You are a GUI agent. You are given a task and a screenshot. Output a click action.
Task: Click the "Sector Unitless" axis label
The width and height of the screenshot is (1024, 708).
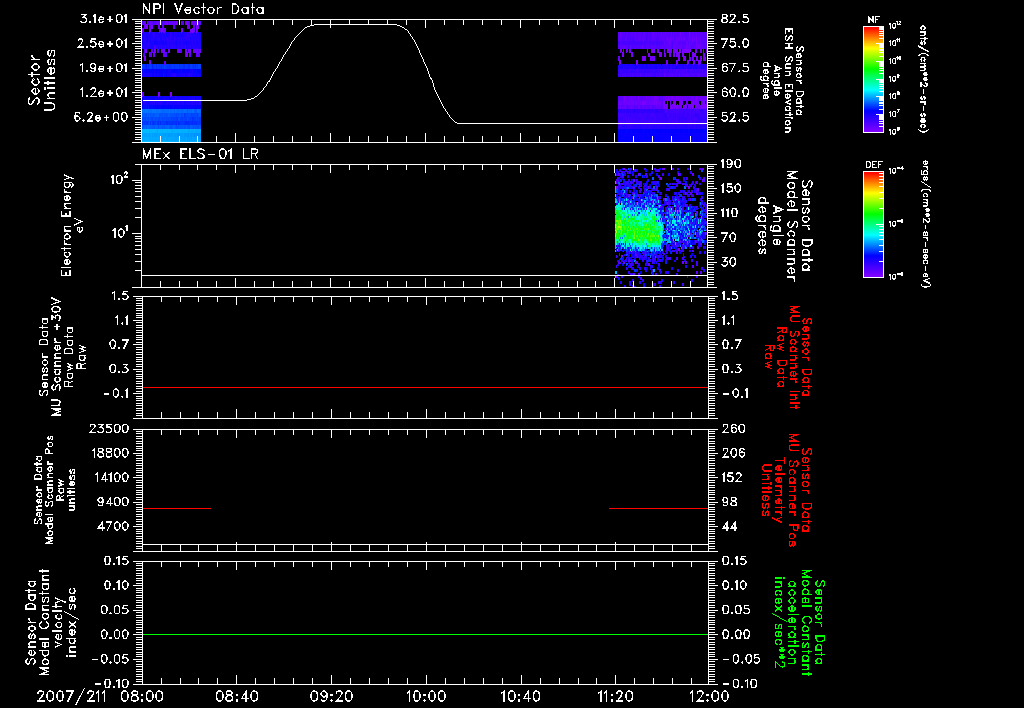pyautogui.click(x=42, y=80)
